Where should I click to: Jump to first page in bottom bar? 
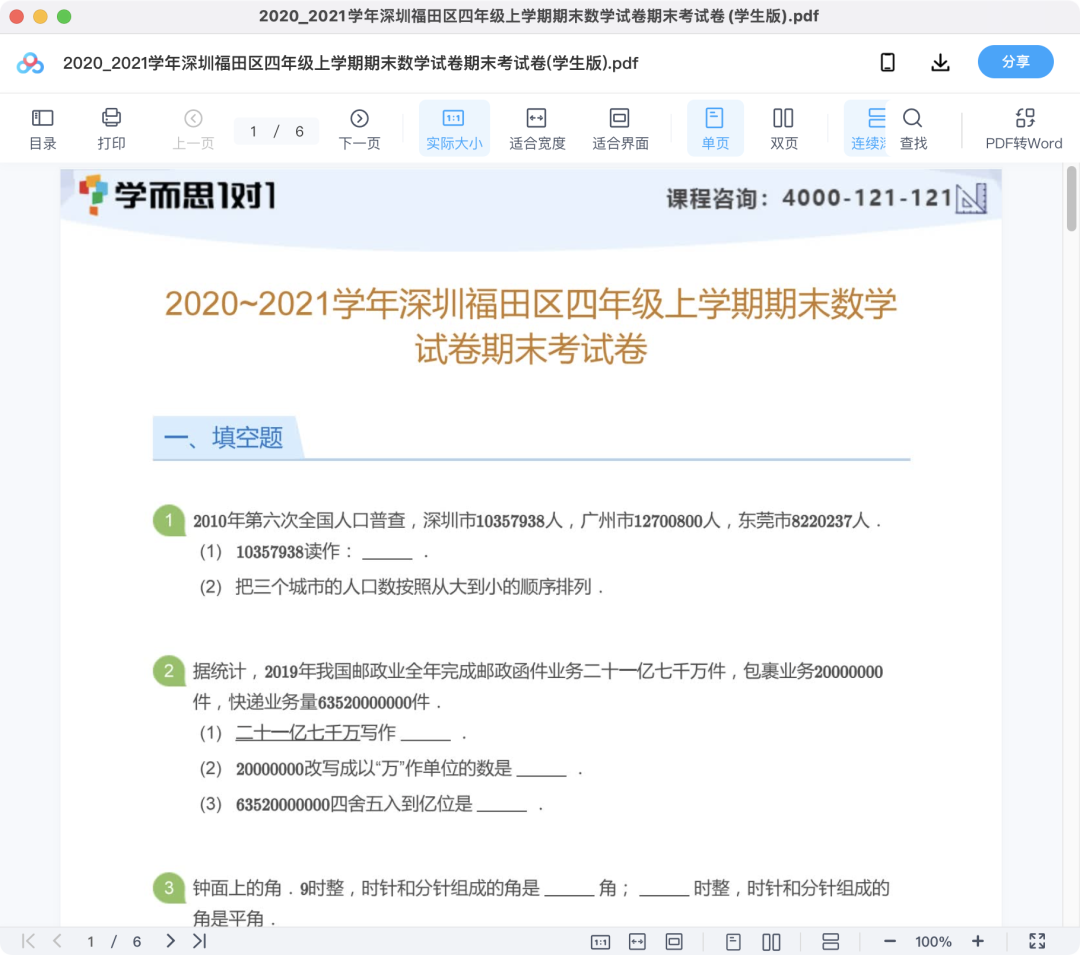click(28, 941)
